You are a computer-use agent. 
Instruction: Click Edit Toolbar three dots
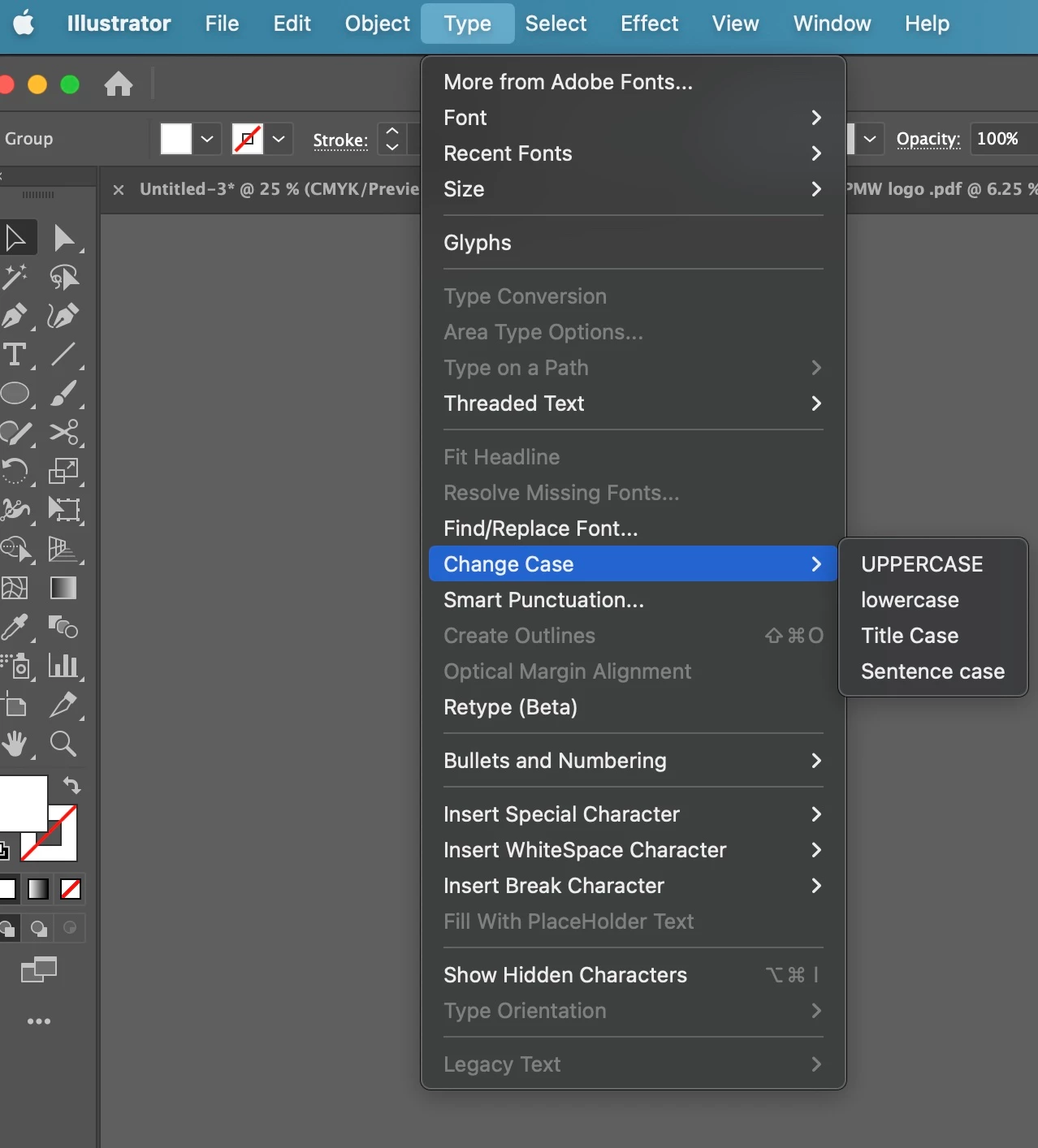pyautogui.click(x=39, y=1021)
